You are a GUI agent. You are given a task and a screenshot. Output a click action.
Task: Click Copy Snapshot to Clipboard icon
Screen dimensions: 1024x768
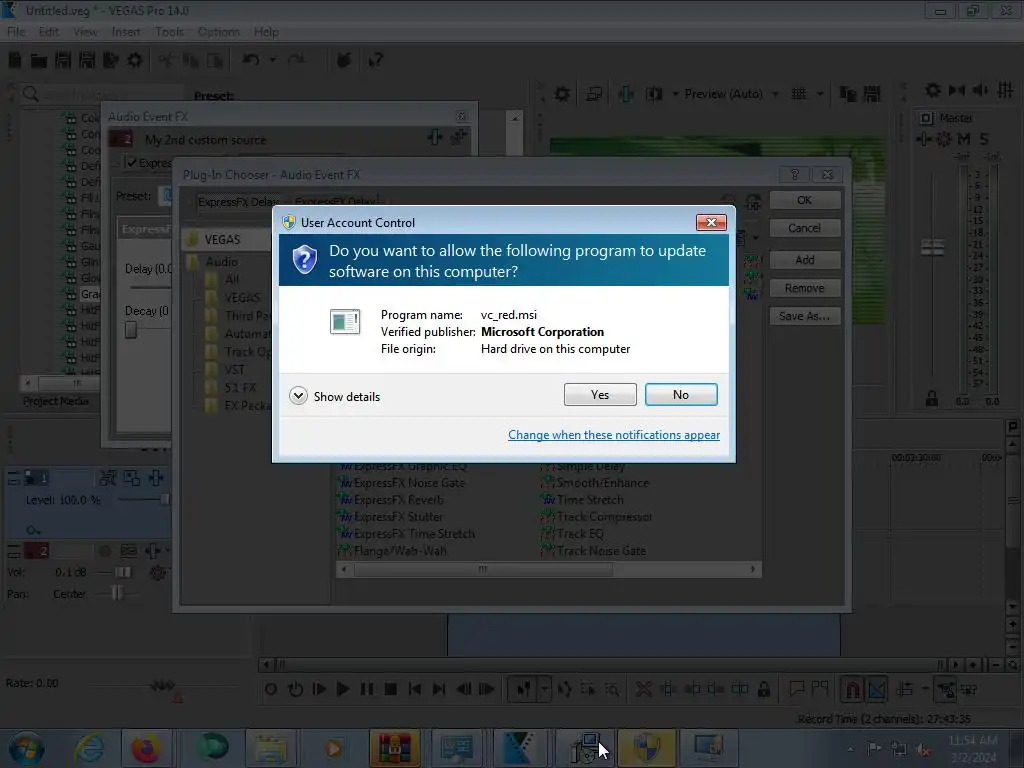coord(848,94)
